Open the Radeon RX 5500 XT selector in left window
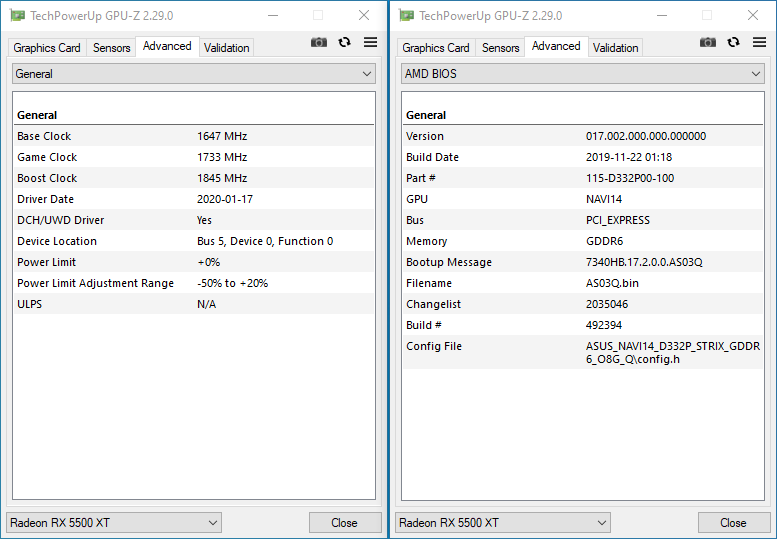Screen dimensions: 777x539 point(114,523)
